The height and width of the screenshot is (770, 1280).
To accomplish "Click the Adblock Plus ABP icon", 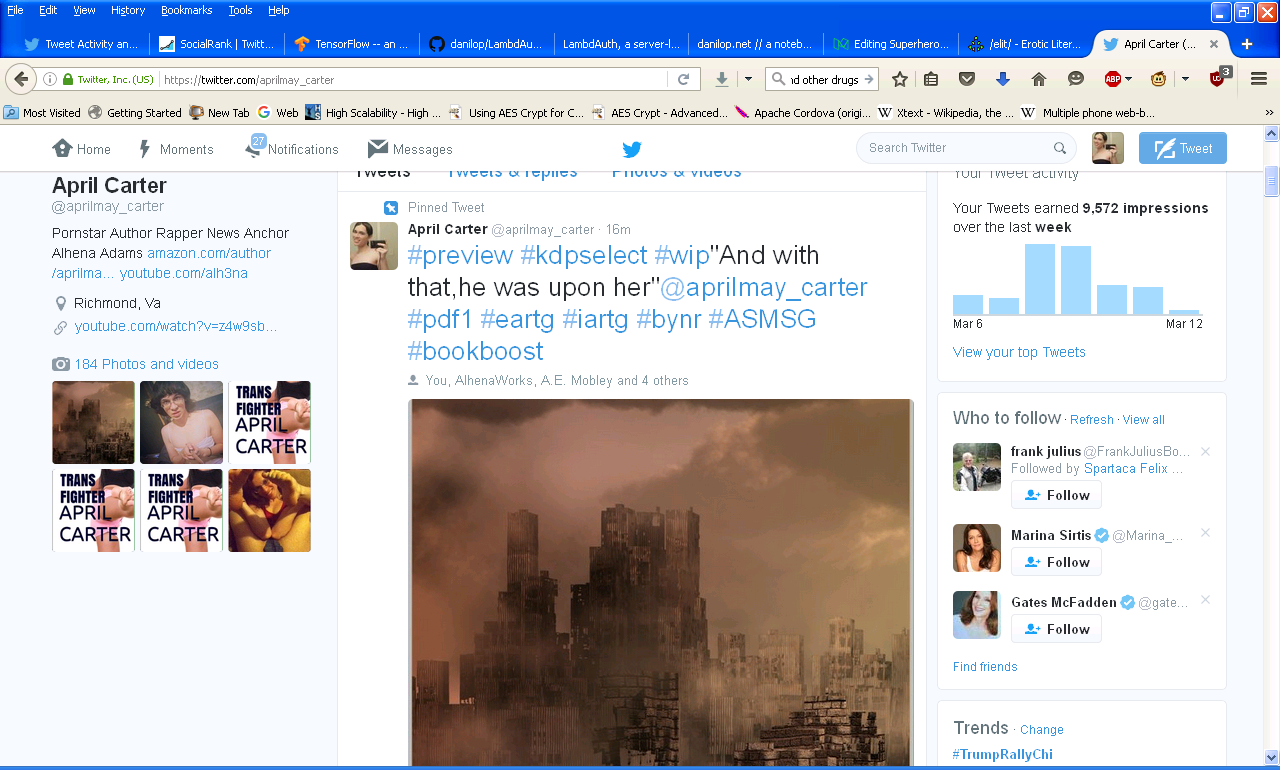I will pos(1112,79).
